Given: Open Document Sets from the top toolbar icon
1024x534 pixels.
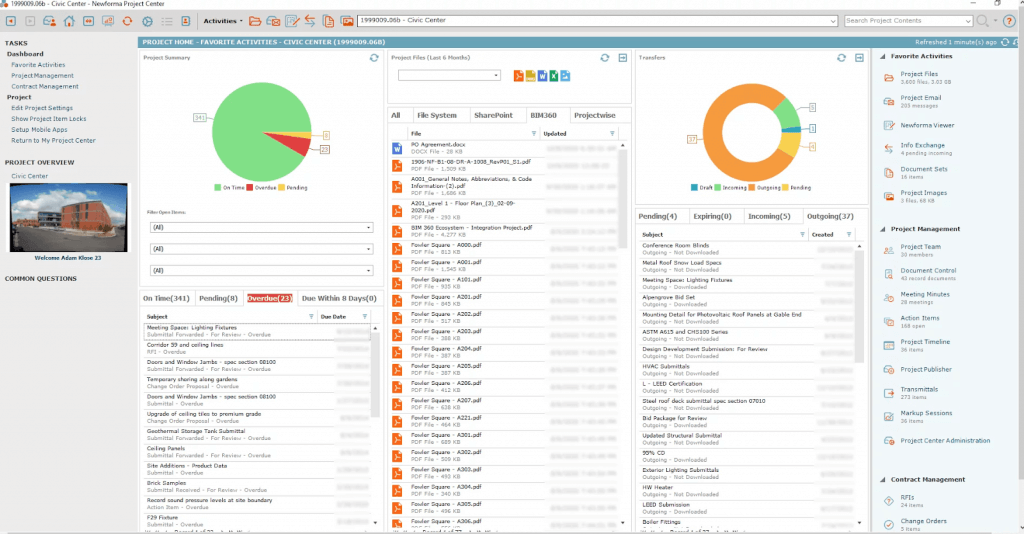Looking at the screenshot, I should (x=328, y=21).
